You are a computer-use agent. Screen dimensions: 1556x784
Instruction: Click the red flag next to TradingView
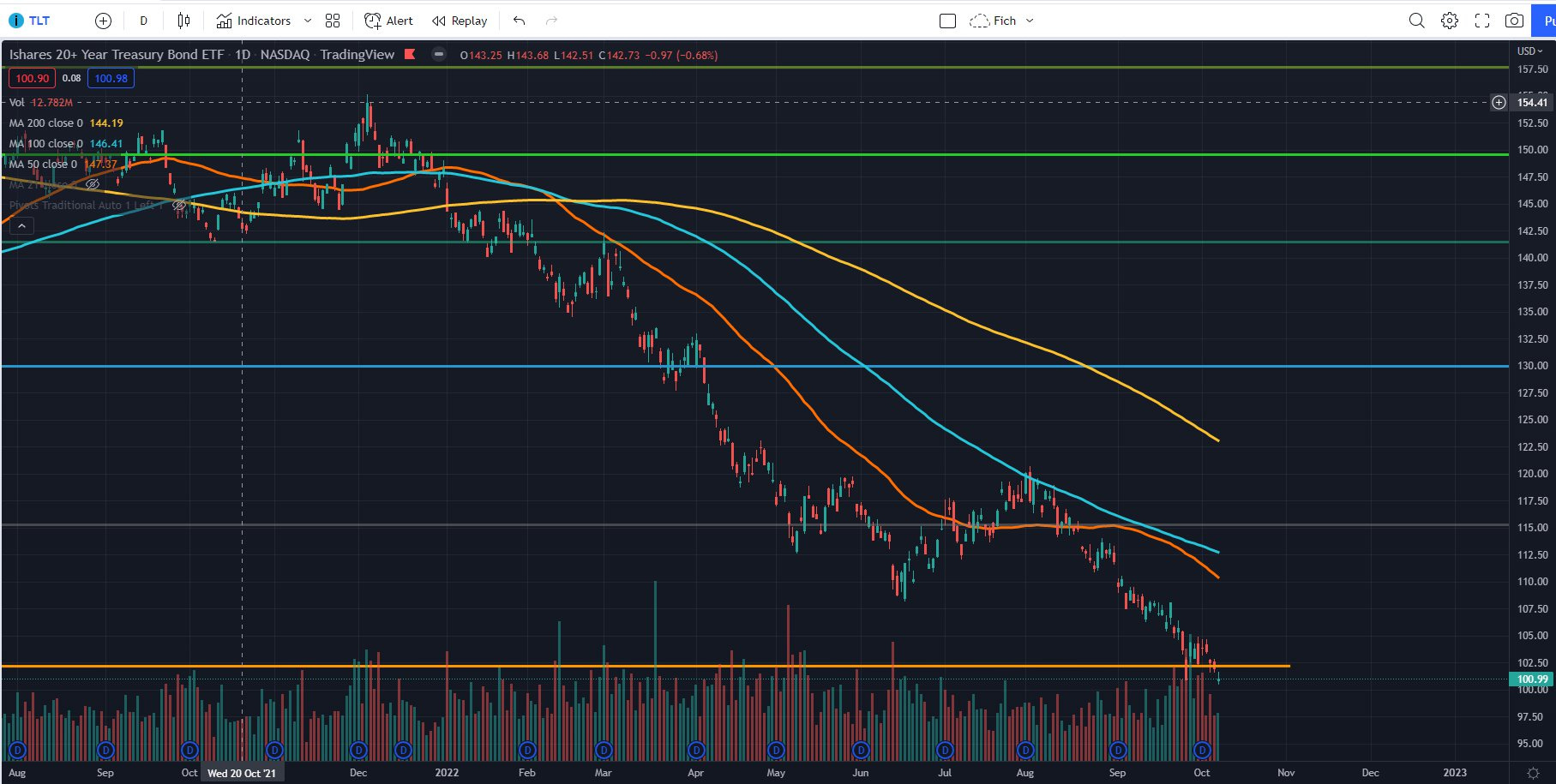(410, 54)
